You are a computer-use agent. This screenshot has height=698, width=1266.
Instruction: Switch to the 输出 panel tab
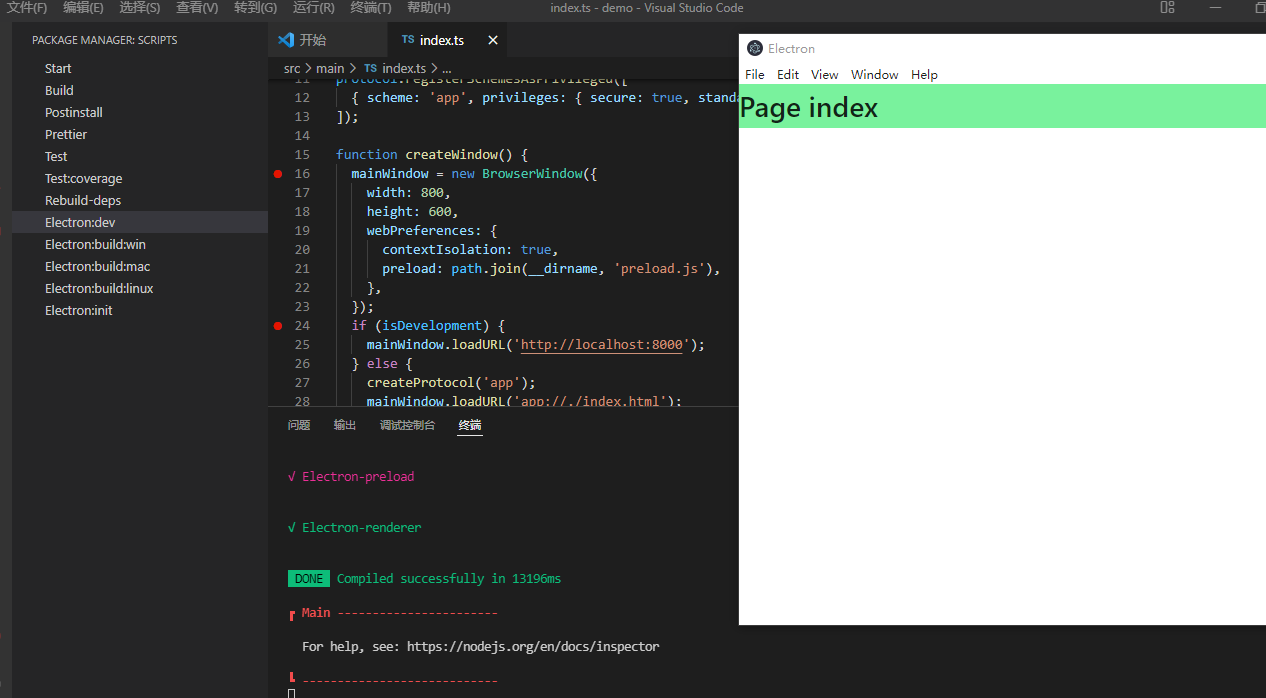point(344,424)
